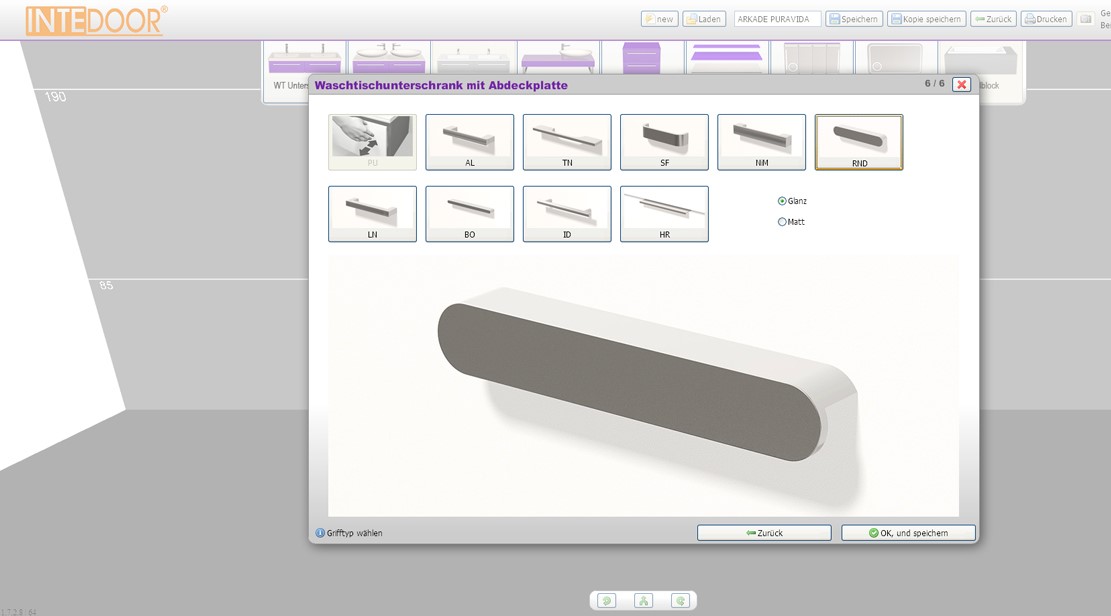
Task: Select the ID handle type
Action: pyautogui.click(x=566, y=214)
